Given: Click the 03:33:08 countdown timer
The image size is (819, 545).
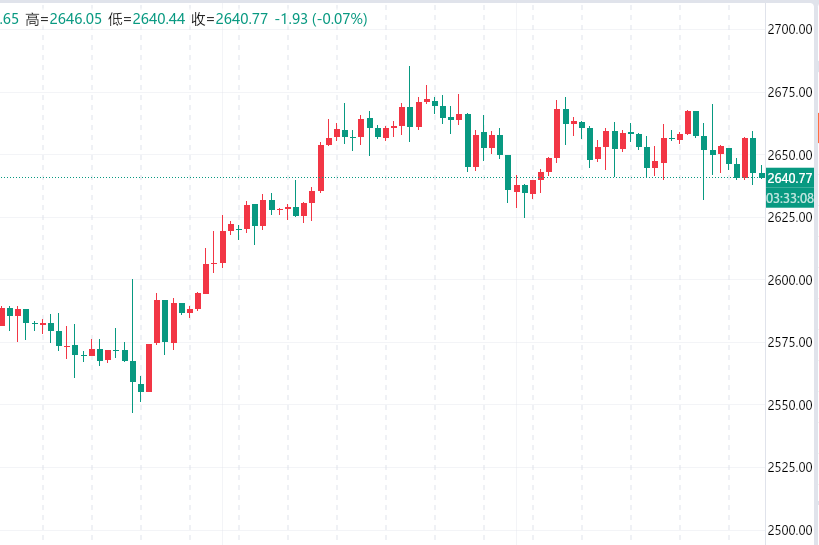Looking at the screenshot, I should [x=790, y=198].
